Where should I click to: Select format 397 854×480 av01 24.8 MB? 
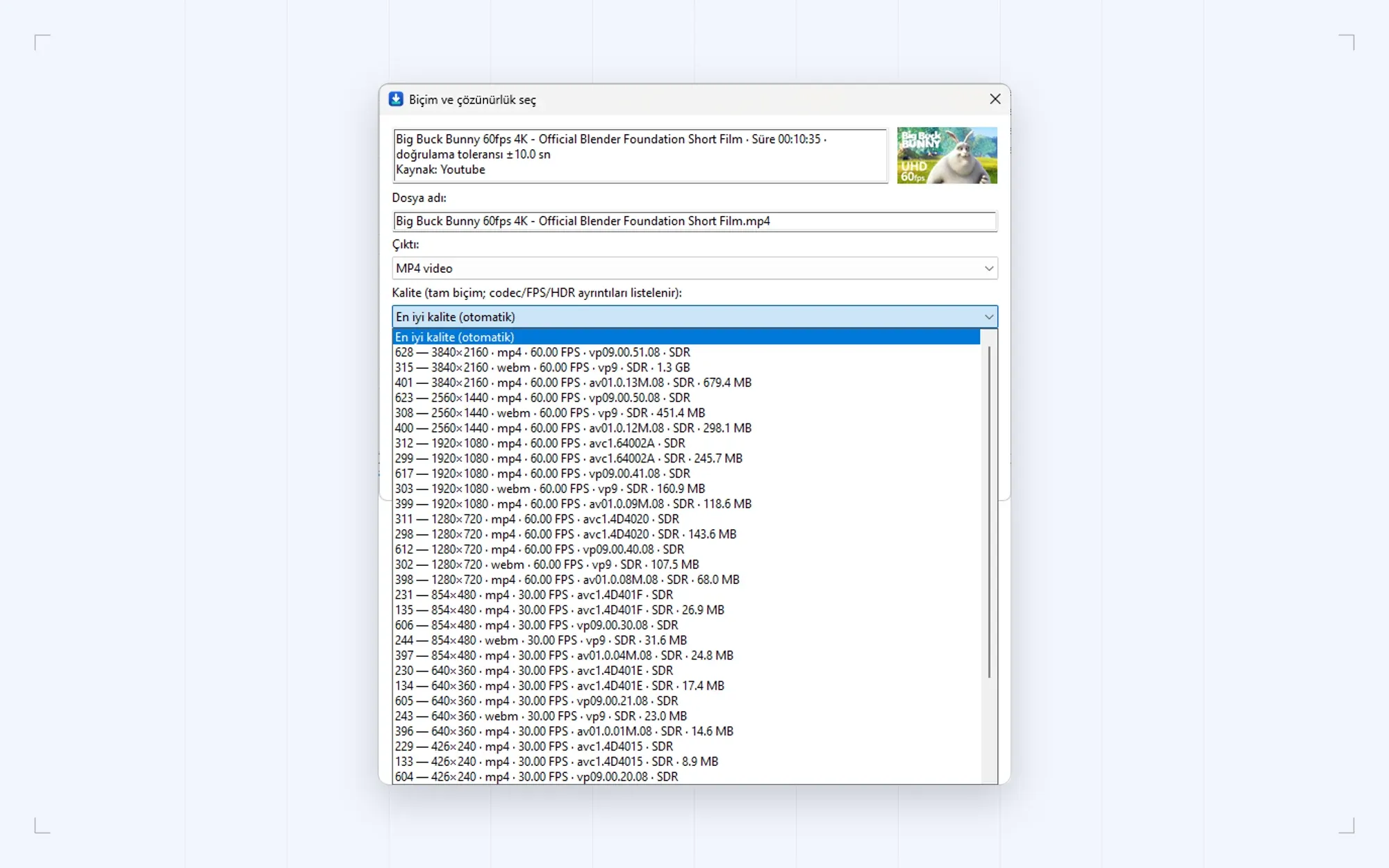[x=686, y=656]
